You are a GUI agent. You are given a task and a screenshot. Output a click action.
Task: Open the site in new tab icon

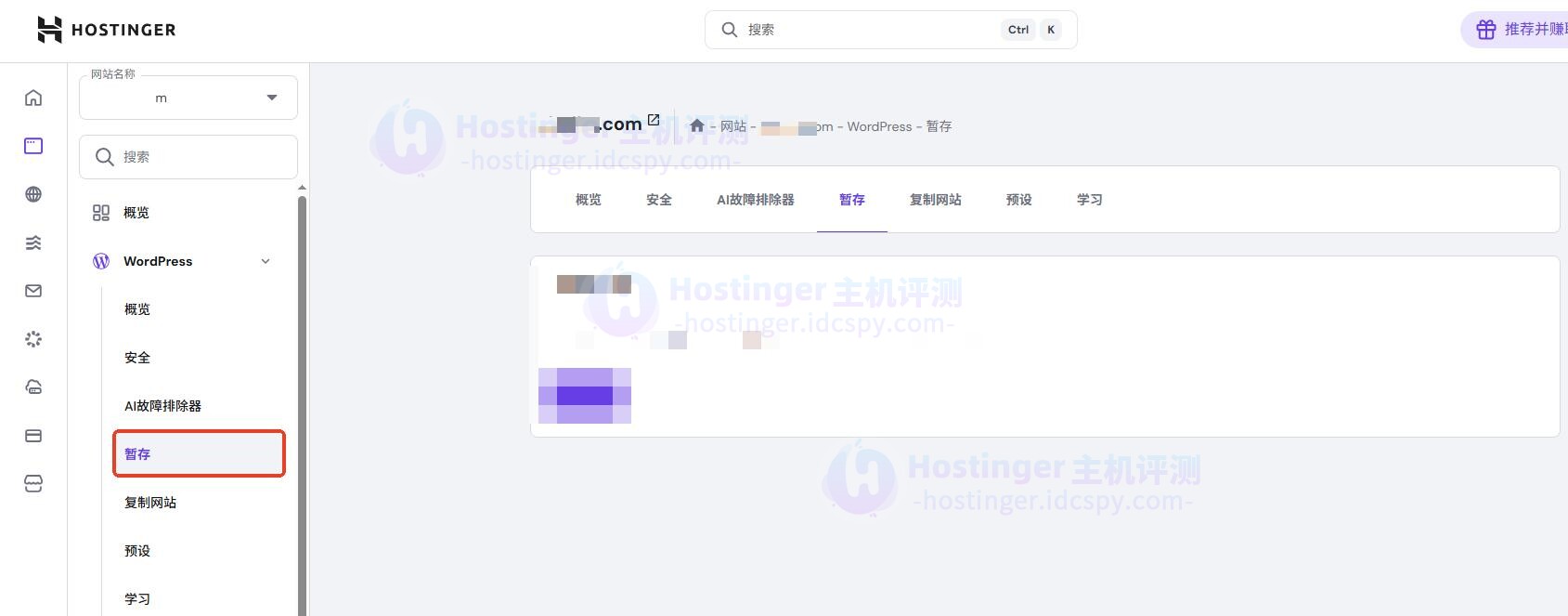pos(654,120)
